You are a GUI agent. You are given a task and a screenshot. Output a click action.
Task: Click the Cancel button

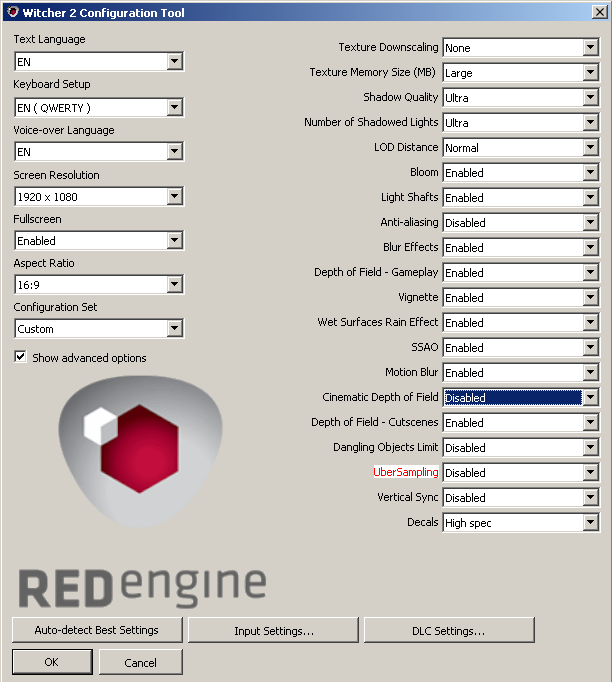[x=140, y=662]
